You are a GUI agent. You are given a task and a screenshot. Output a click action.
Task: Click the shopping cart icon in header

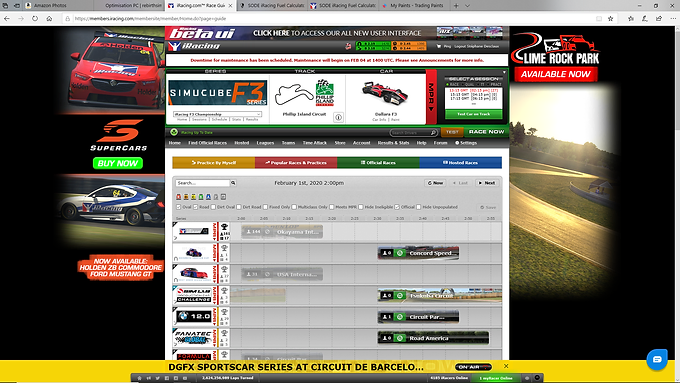439,46
